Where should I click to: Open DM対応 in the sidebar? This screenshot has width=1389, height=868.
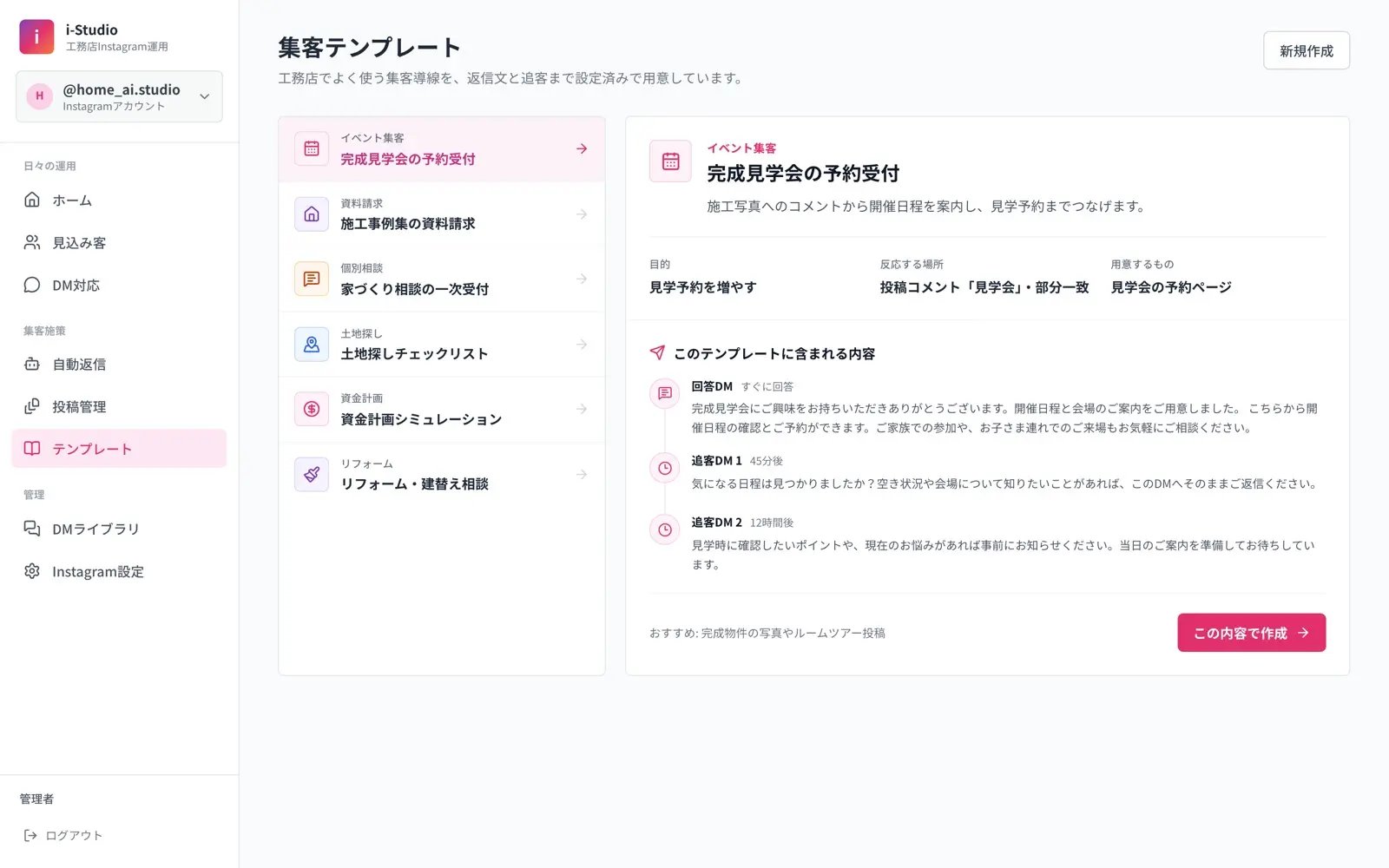pyautogui.click(x=119, y=285)
